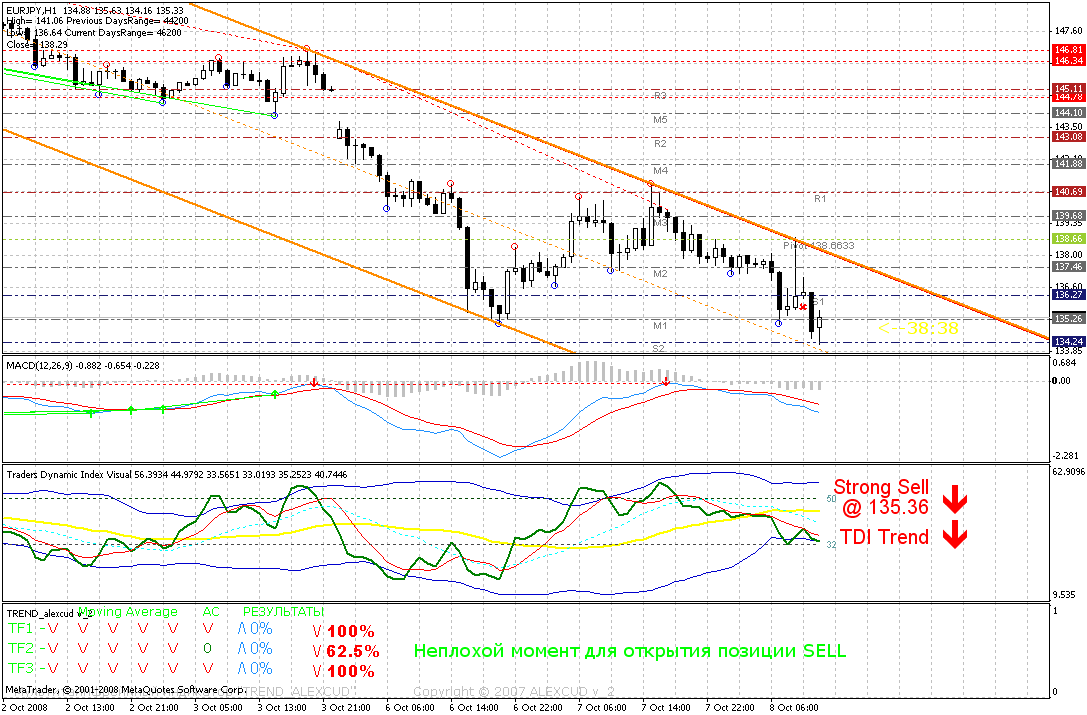1087x715 pixels.
Task: Click the red arrow beside TDI Trend
Action: [x=955, y=535]
